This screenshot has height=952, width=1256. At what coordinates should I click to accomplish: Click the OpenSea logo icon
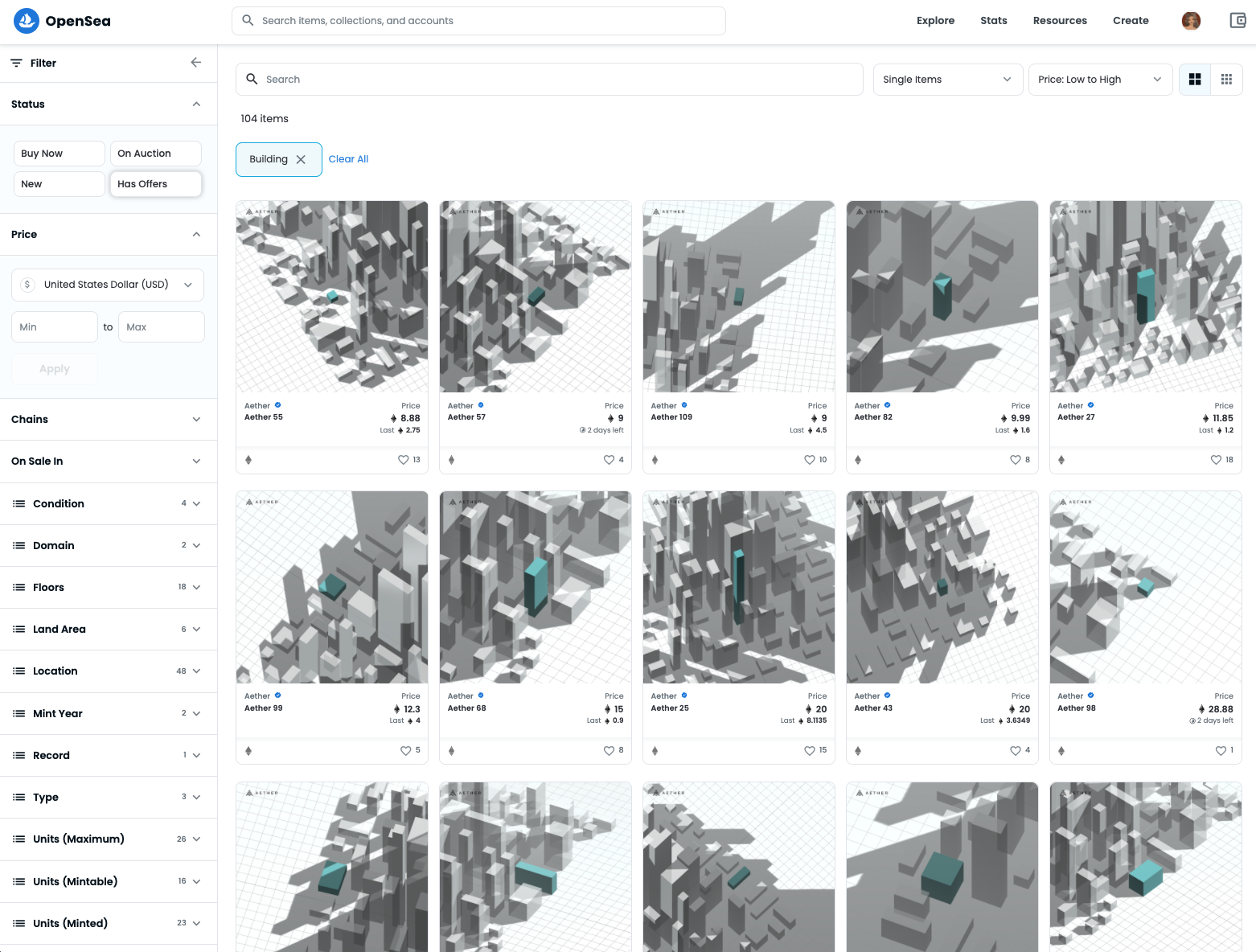point(27,21)
